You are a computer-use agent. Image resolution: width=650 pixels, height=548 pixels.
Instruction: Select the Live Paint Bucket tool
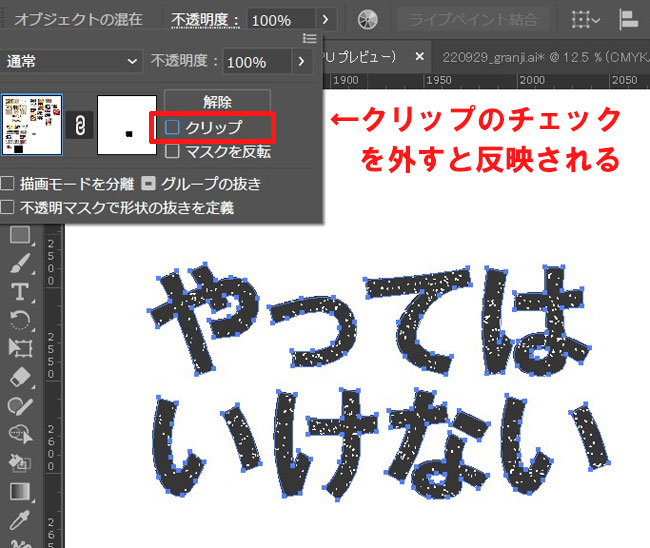click(20, 463)
